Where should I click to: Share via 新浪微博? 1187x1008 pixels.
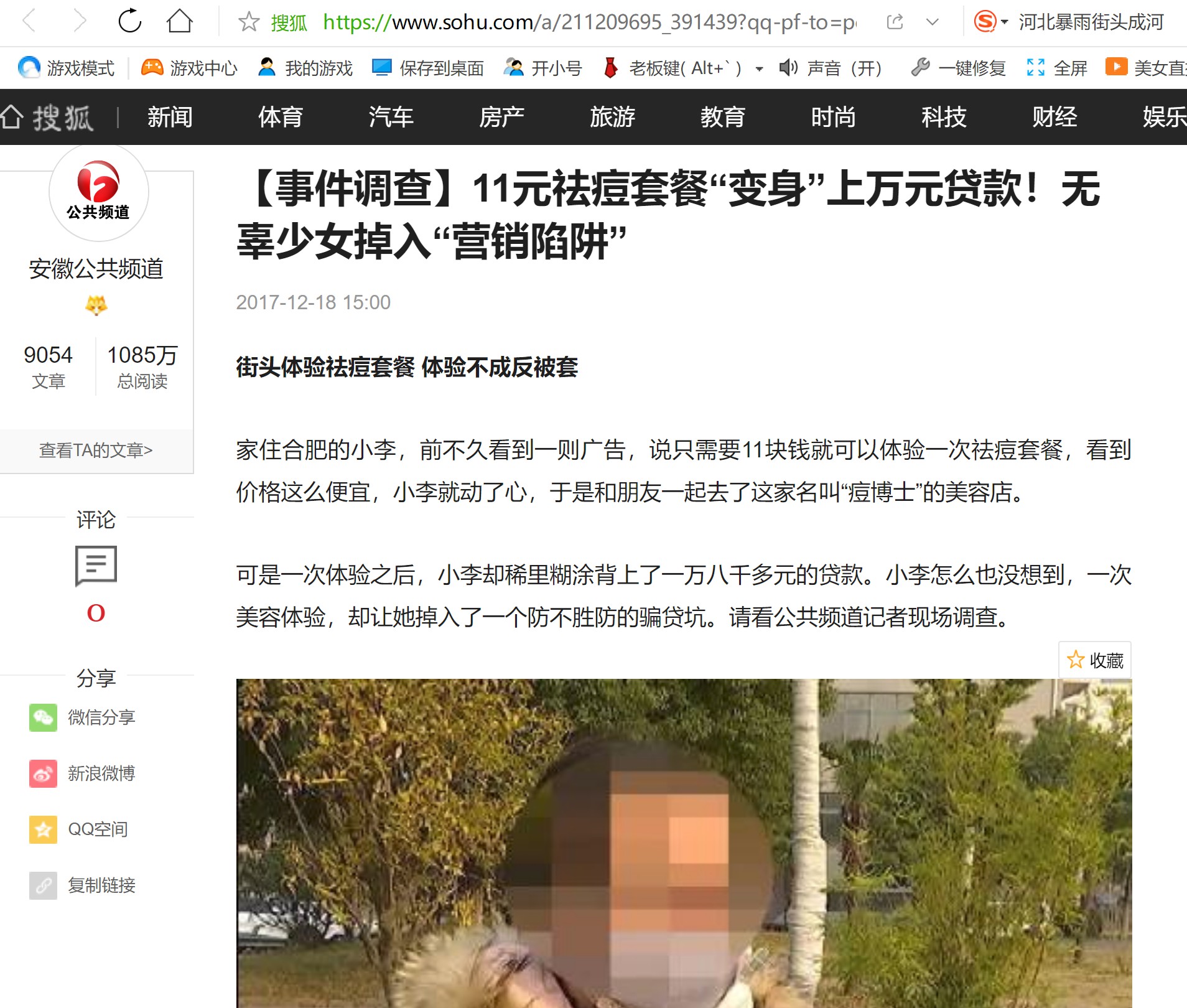(x=82, y=773)
